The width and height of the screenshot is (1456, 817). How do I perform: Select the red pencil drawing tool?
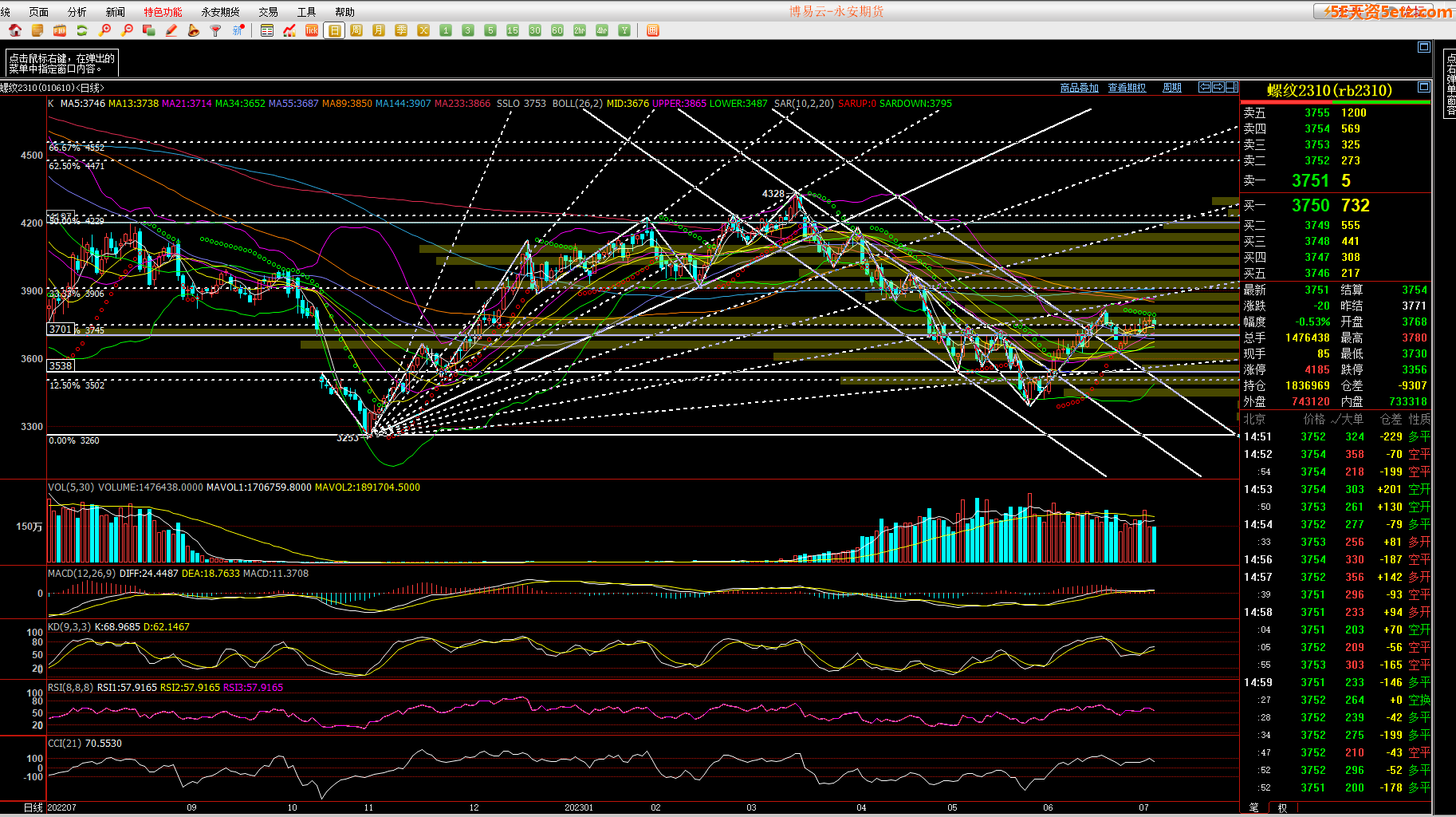pos(171,30)
